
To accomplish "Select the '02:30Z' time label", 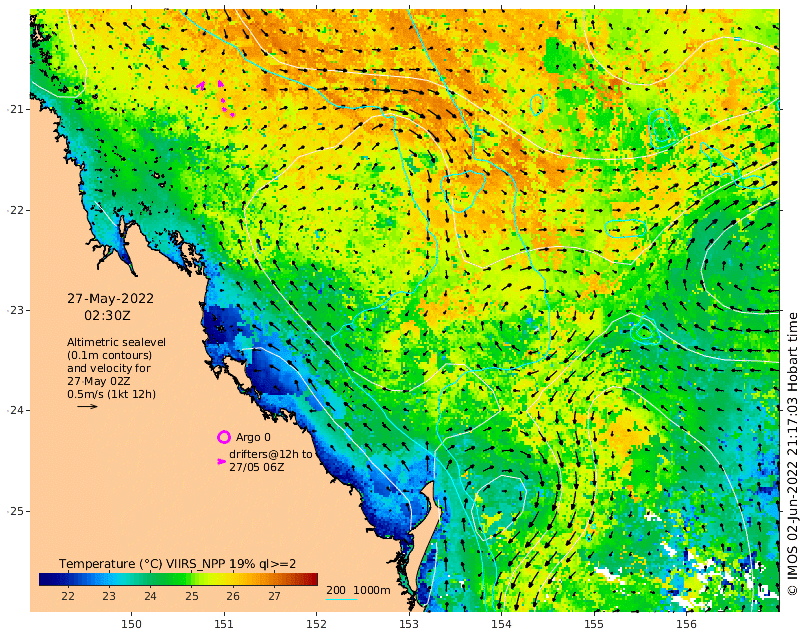I will (x=107, y=316).
